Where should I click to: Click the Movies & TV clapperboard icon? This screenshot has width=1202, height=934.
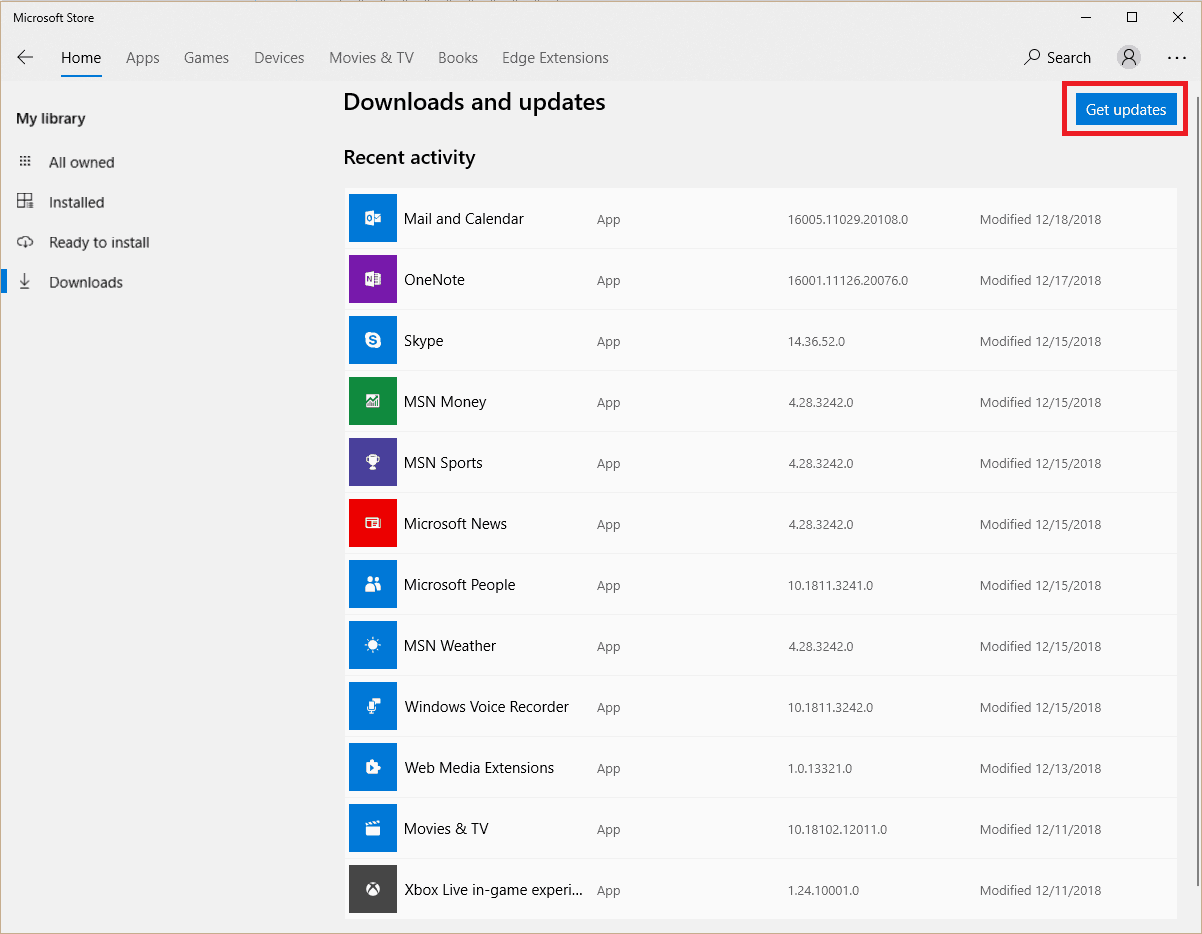pyautogui.click(x=373, y=828)
